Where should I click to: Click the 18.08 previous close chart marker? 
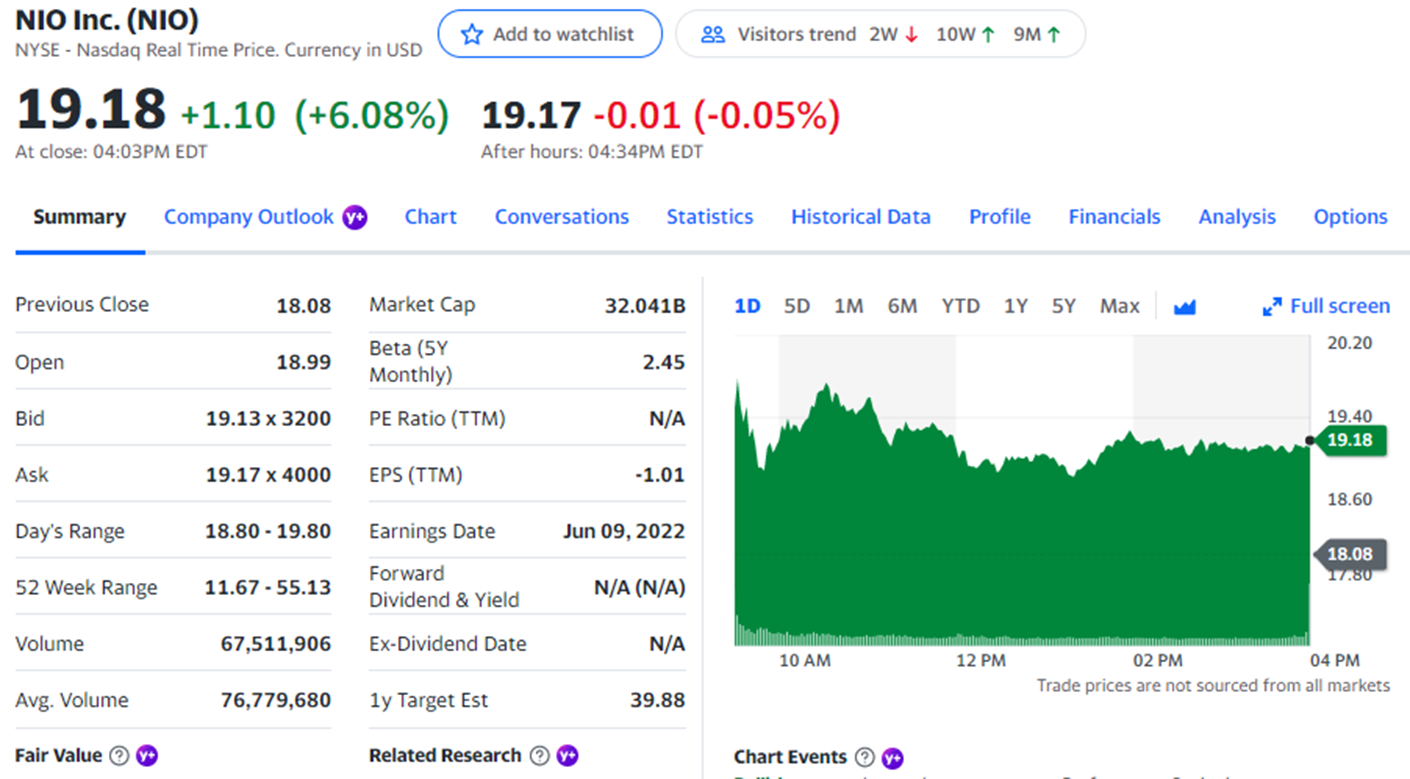coord(1349,554)
